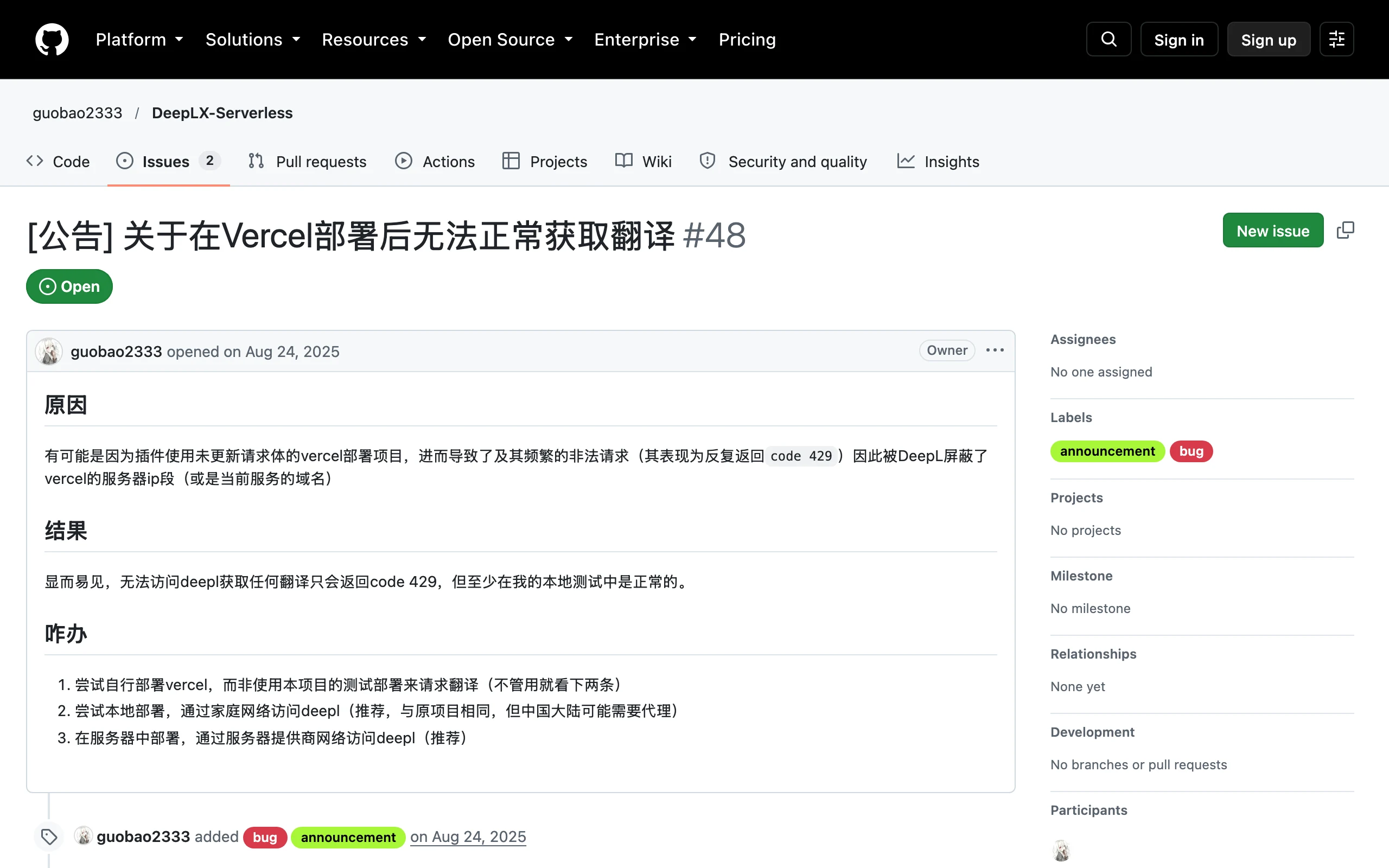
Task: Click the Assignees sidebar heading
Action: [1082, 339]
